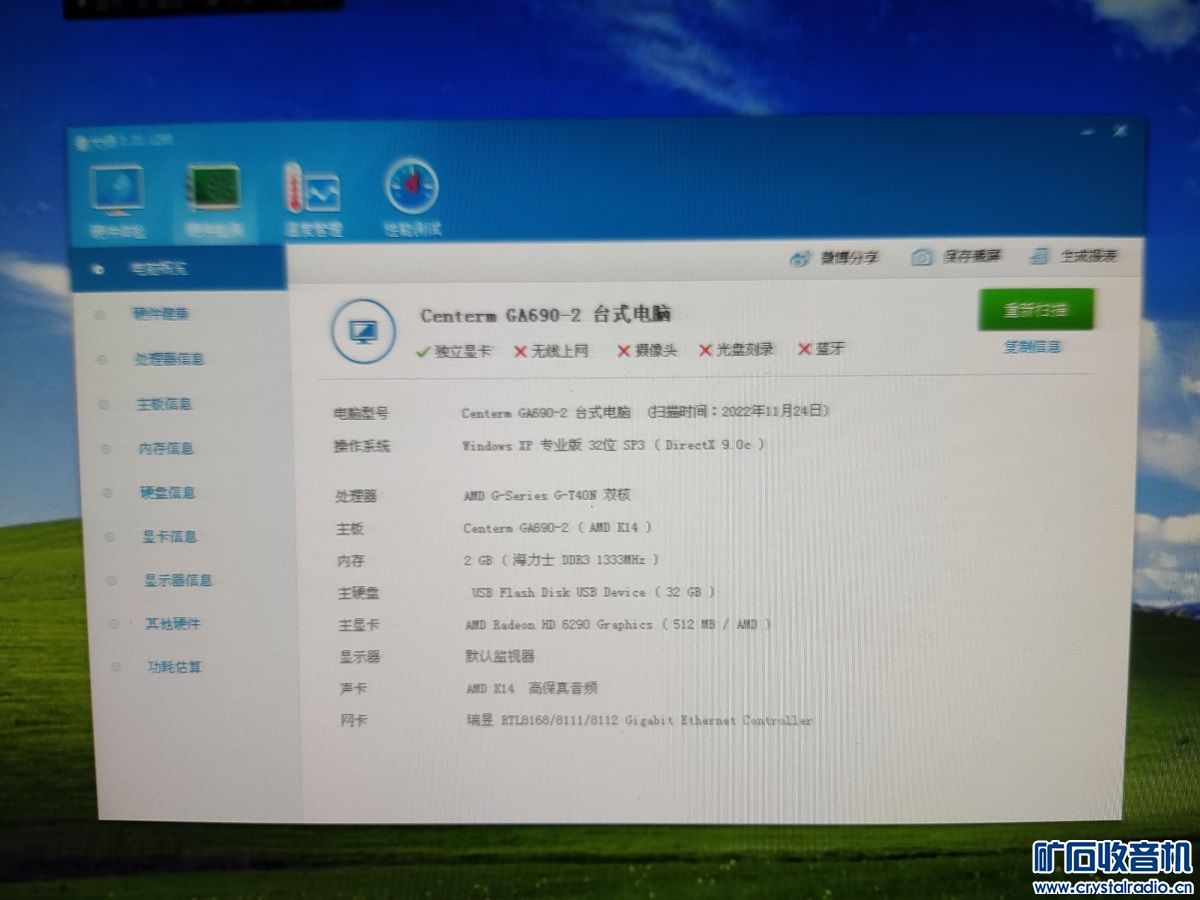Click the 电脑型号 row label
Viewport: 1200px width, 900px height.
(361, 413)
